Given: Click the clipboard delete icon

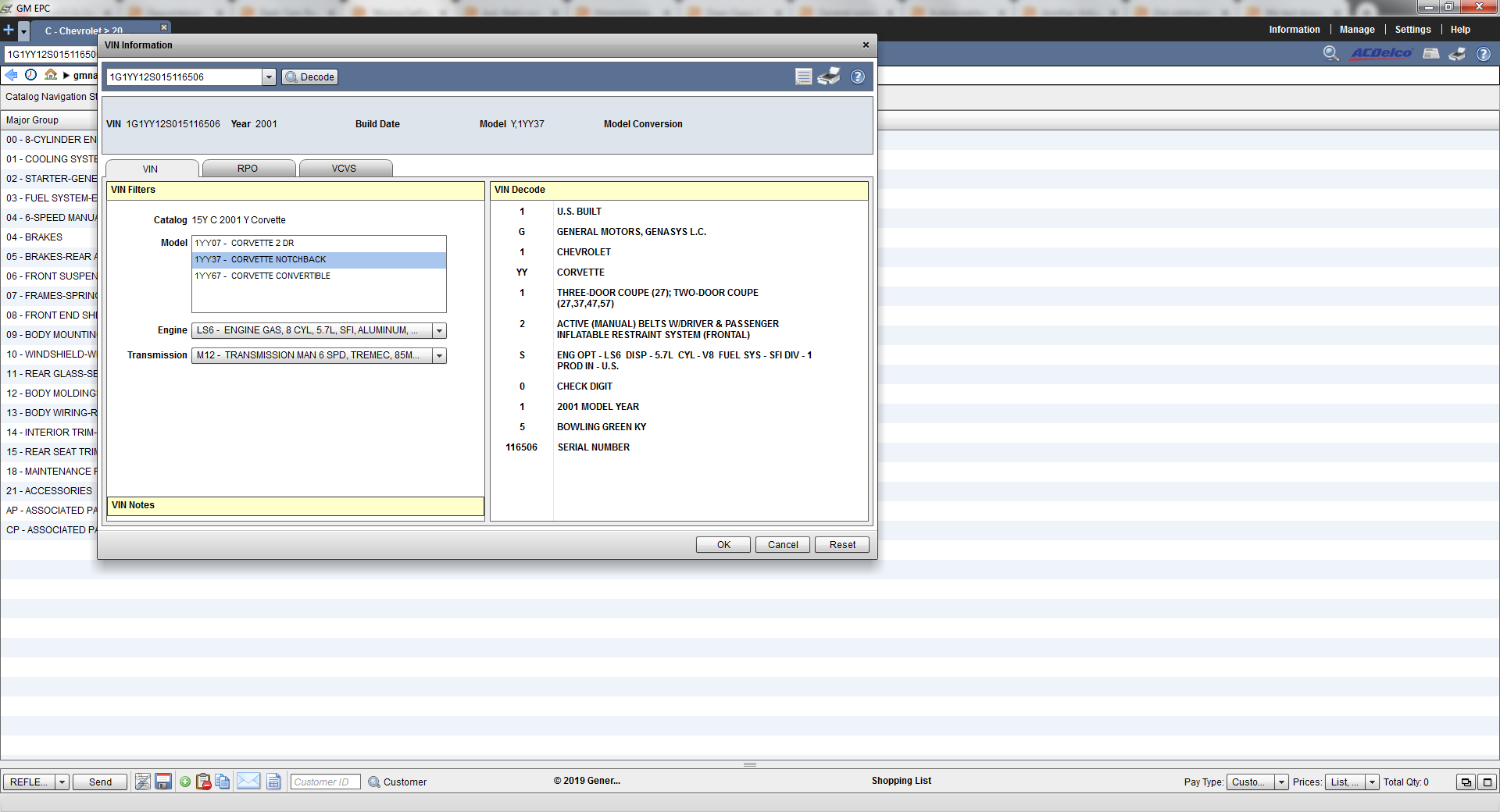Looking at the screenshot, I should 203,782.
